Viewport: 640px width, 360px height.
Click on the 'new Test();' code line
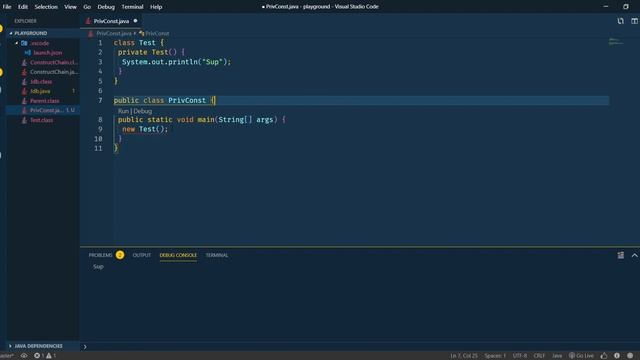[145, 129]
